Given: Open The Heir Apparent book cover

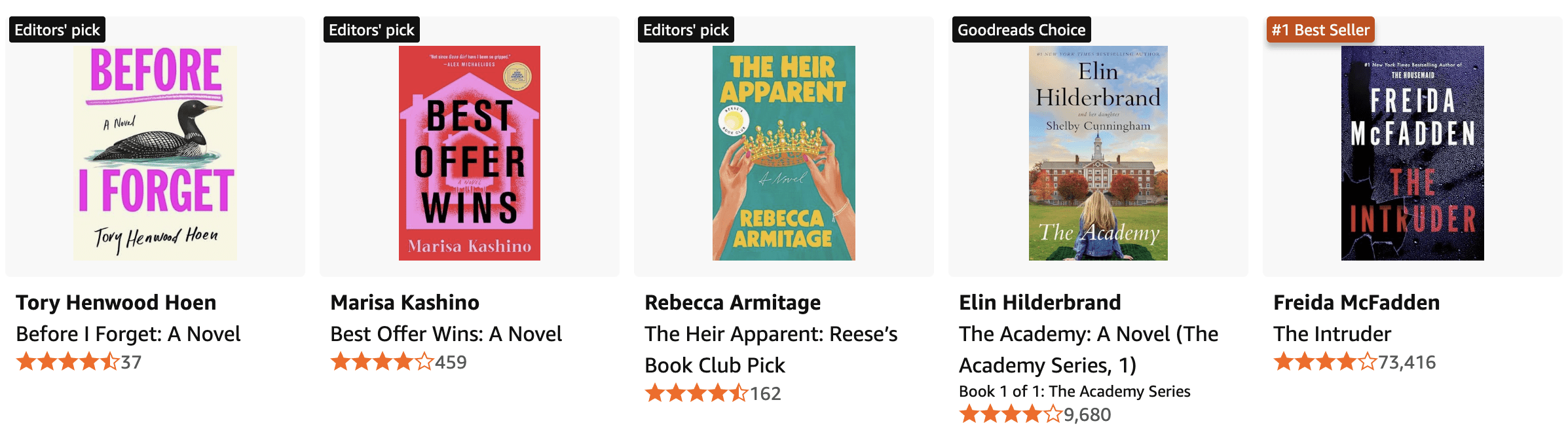Looking at the screenshot, I should 783,153.
